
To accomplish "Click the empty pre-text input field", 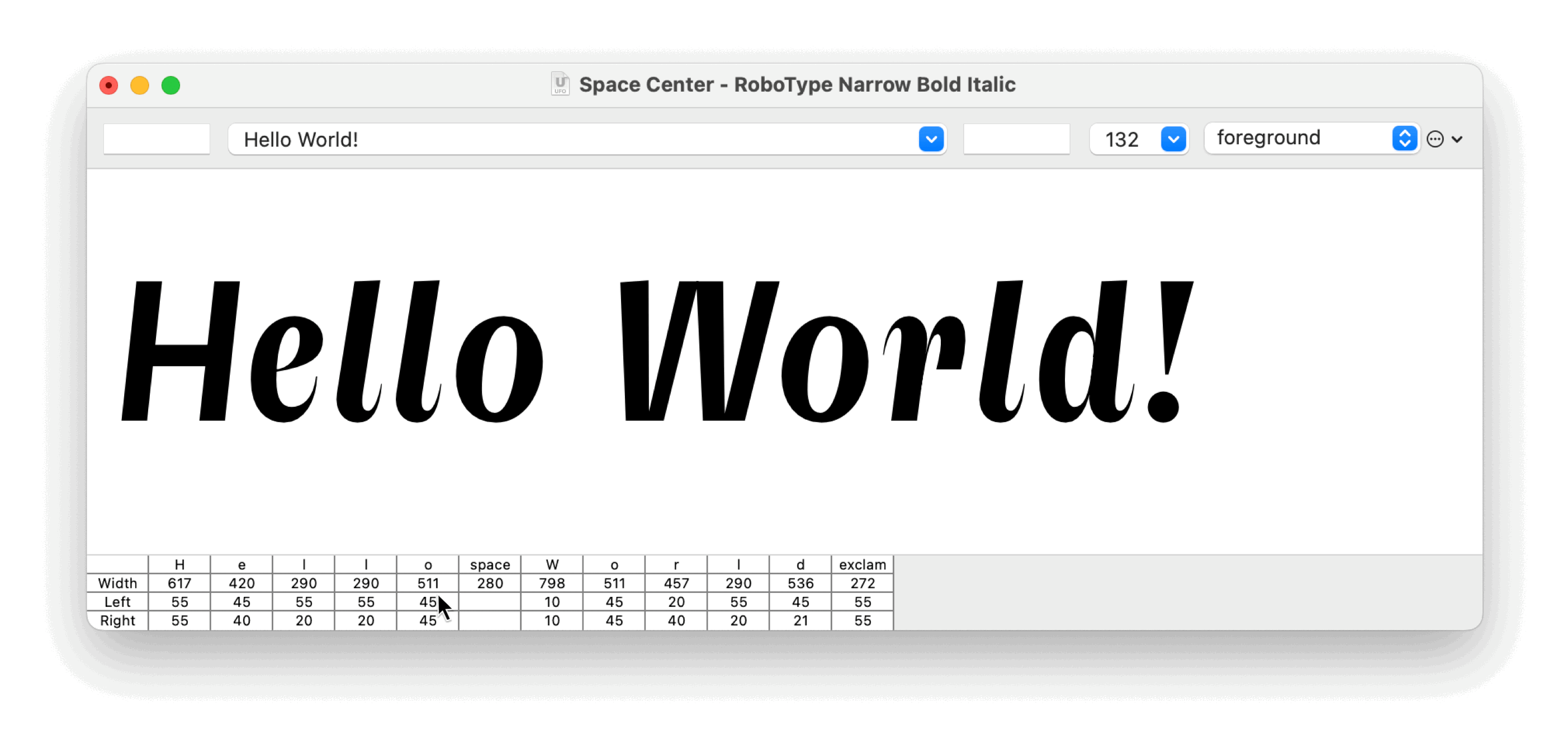I will click(157, 139).
